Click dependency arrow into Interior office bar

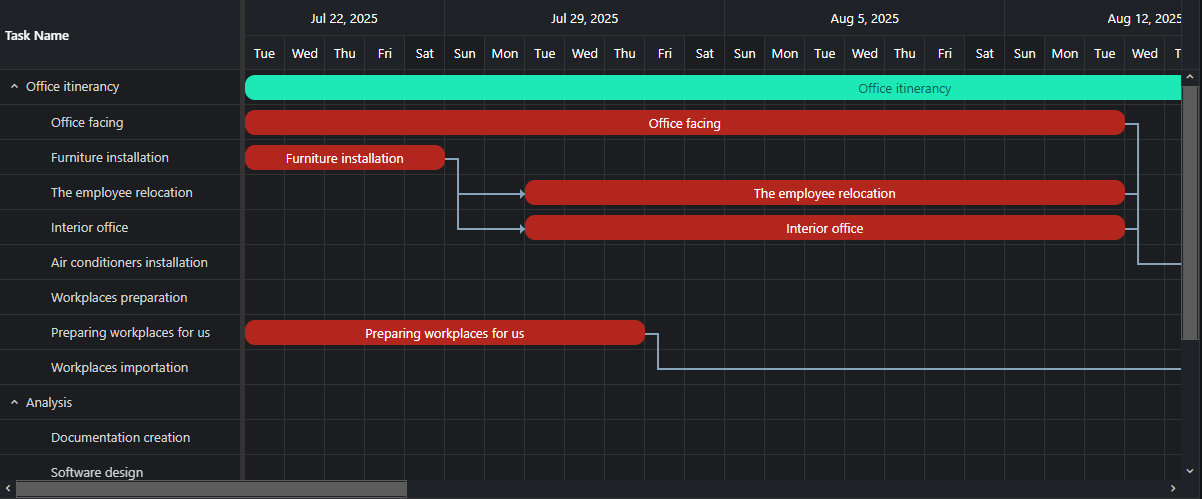pyautogui.click(x=521, y=229)
